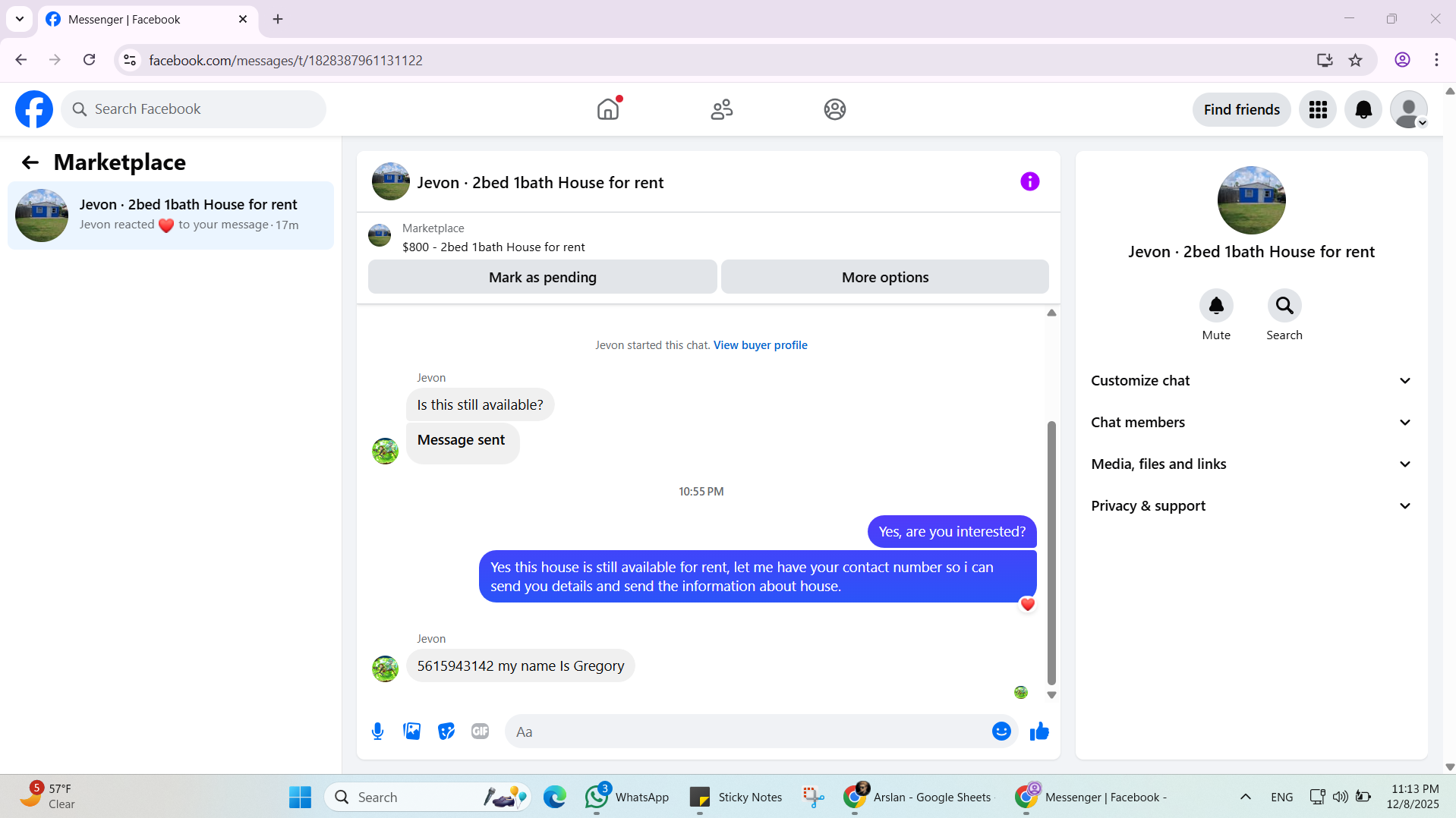Mute this conversation

click(1216, 306)
